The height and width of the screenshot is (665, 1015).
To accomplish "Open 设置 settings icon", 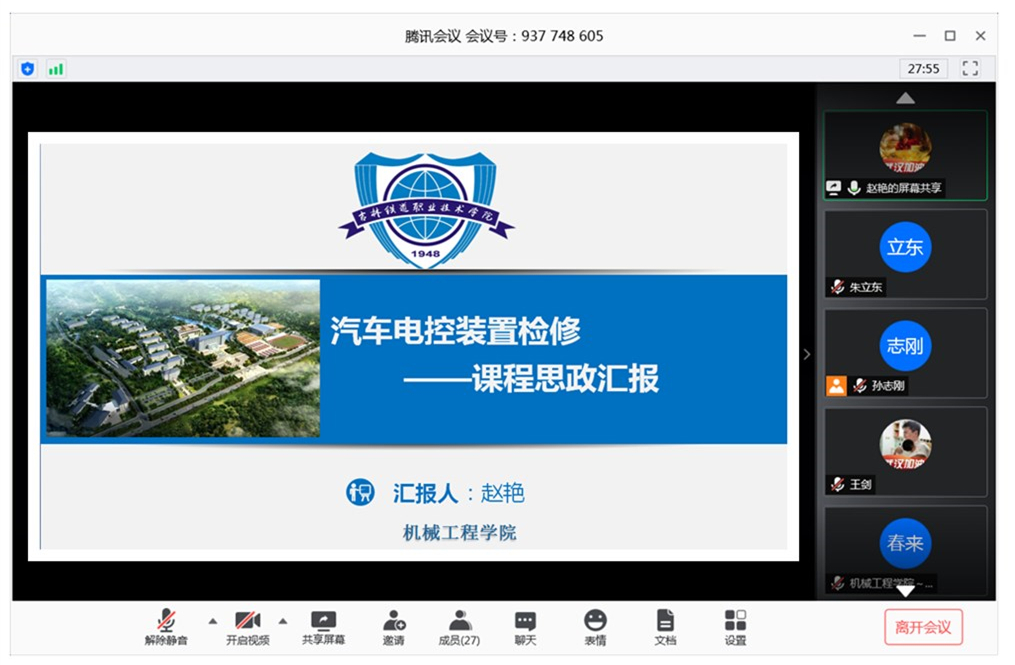I will point(735,626).
